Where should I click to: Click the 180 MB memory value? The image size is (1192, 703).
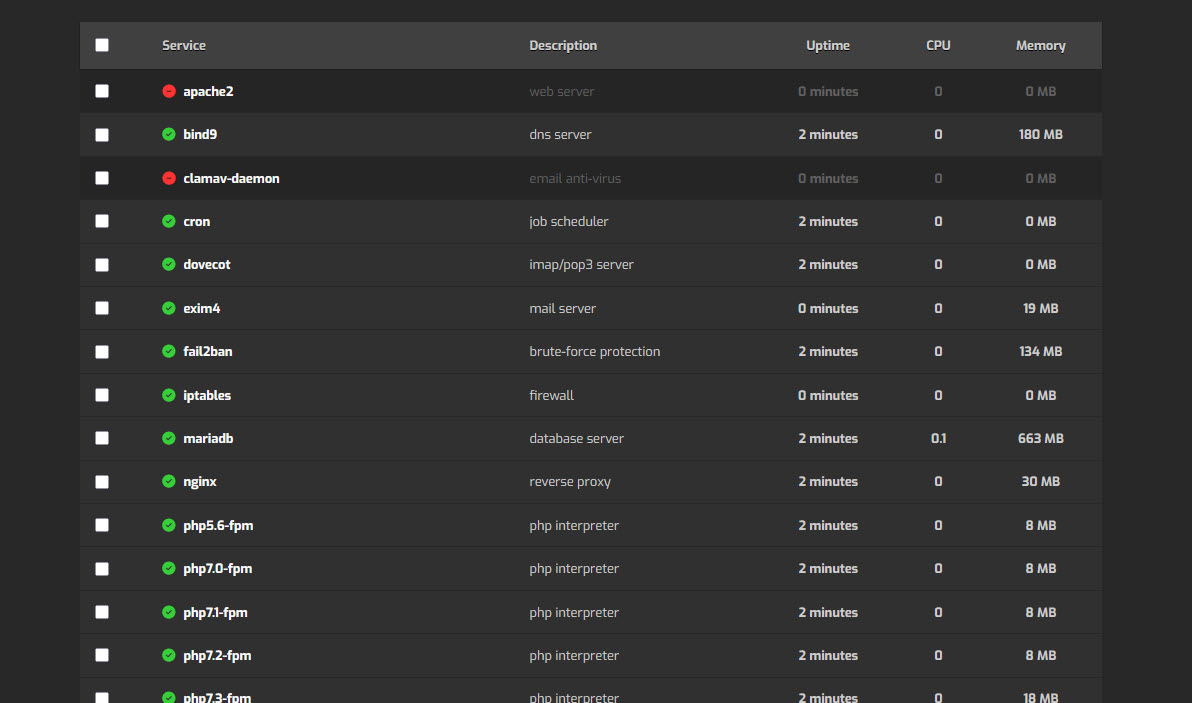point(1041,135)
